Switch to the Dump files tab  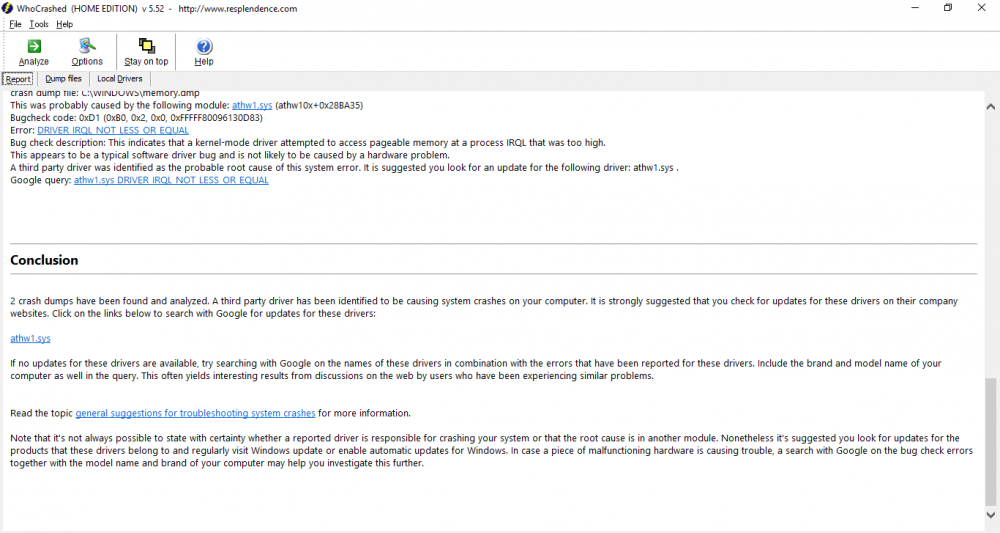pyautogui.click(x=63, y=79)
